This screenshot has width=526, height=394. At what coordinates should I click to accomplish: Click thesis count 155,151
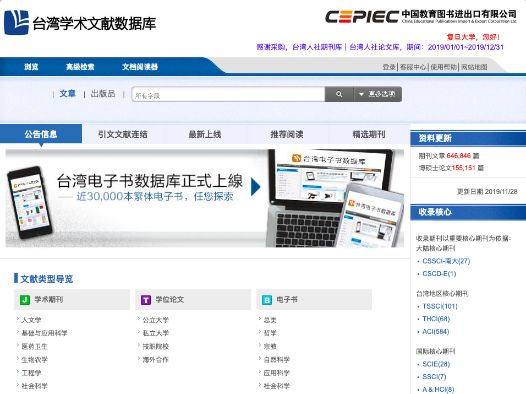tap(463, 168)
